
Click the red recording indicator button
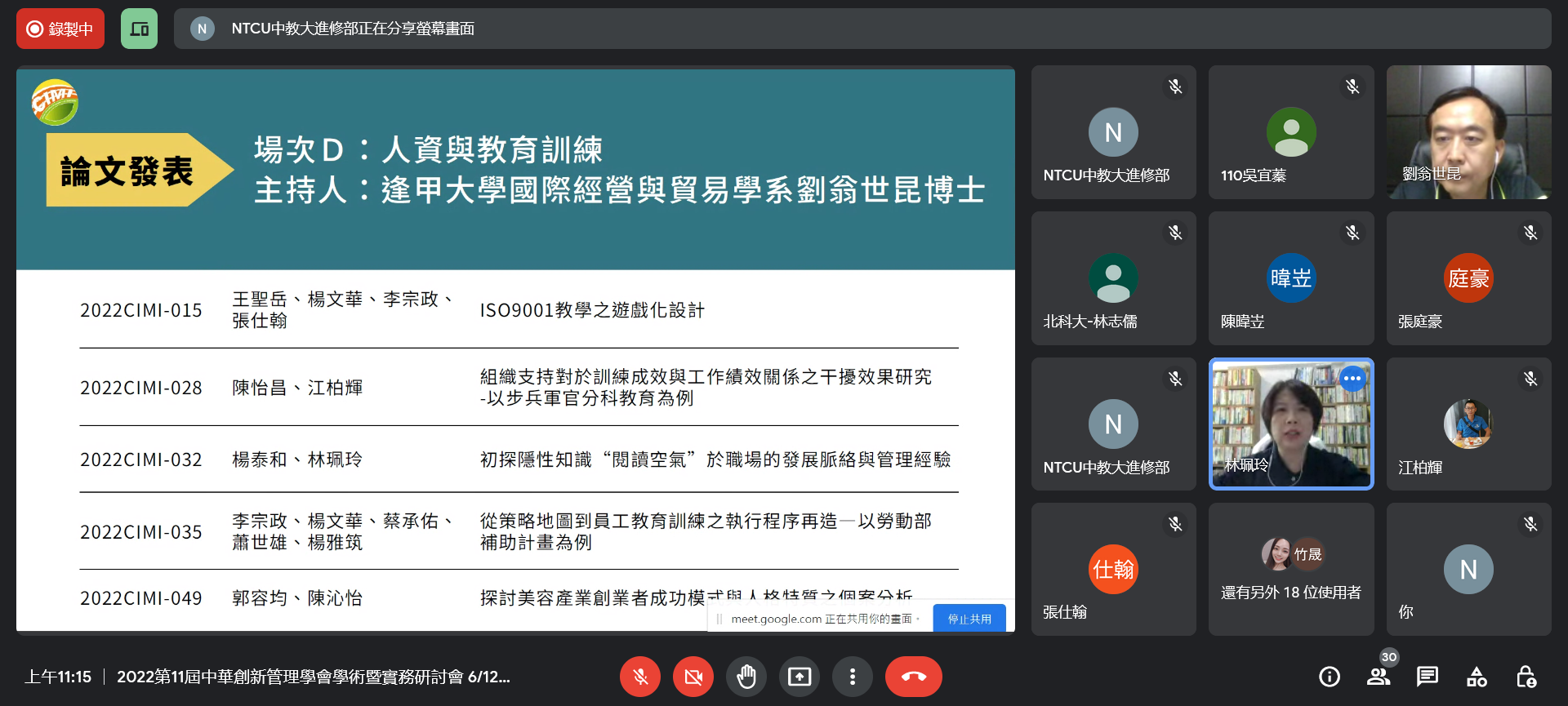pyautogui.click(x=60, y=29)
